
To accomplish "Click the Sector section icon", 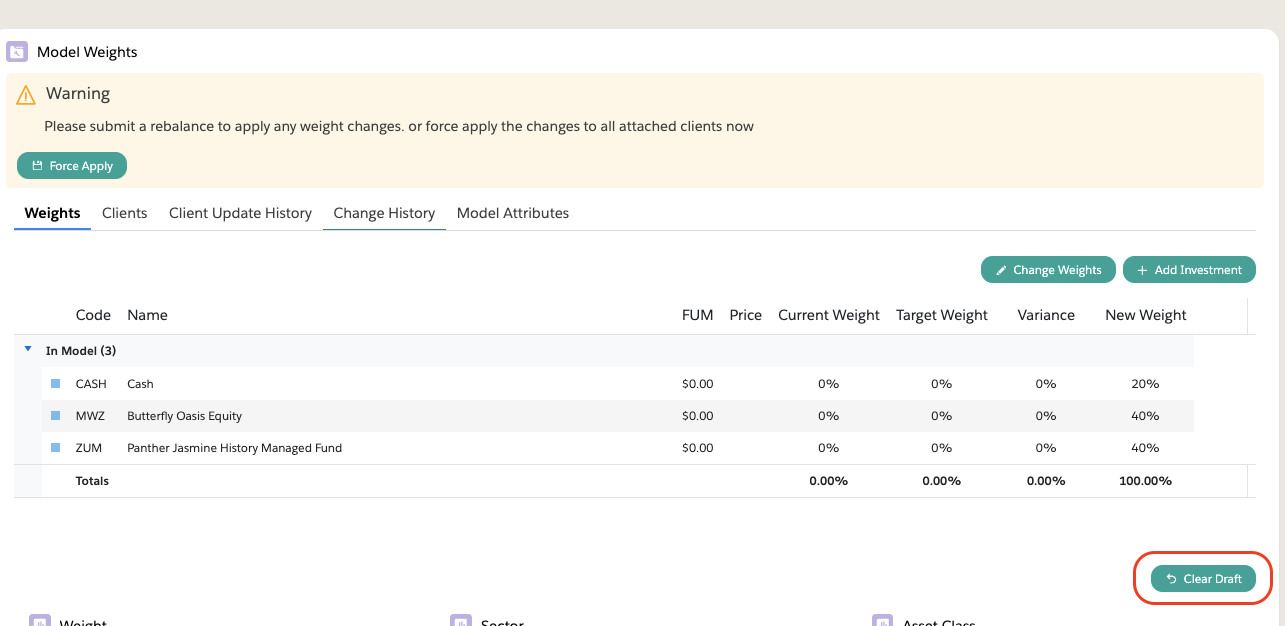I will point(461,621).
